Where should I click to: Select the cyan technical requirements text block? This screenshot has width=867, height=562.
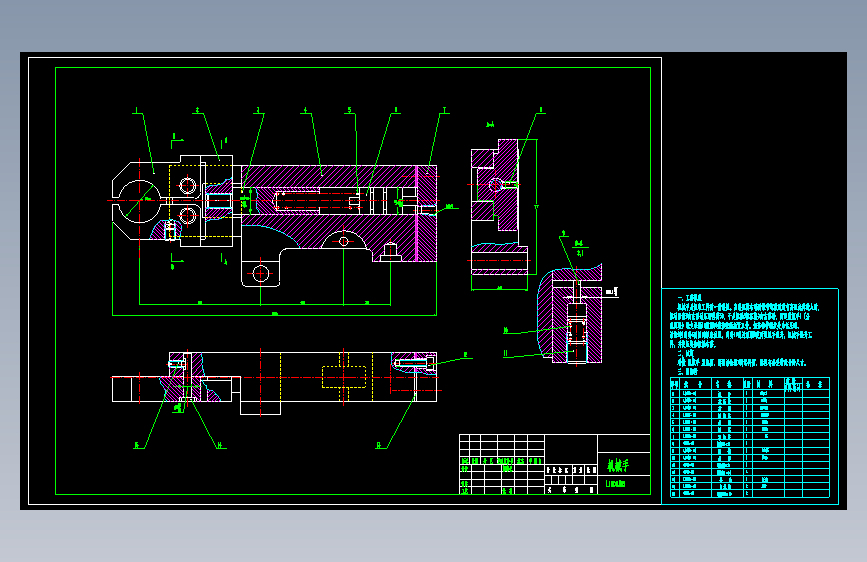click(744, 336)
